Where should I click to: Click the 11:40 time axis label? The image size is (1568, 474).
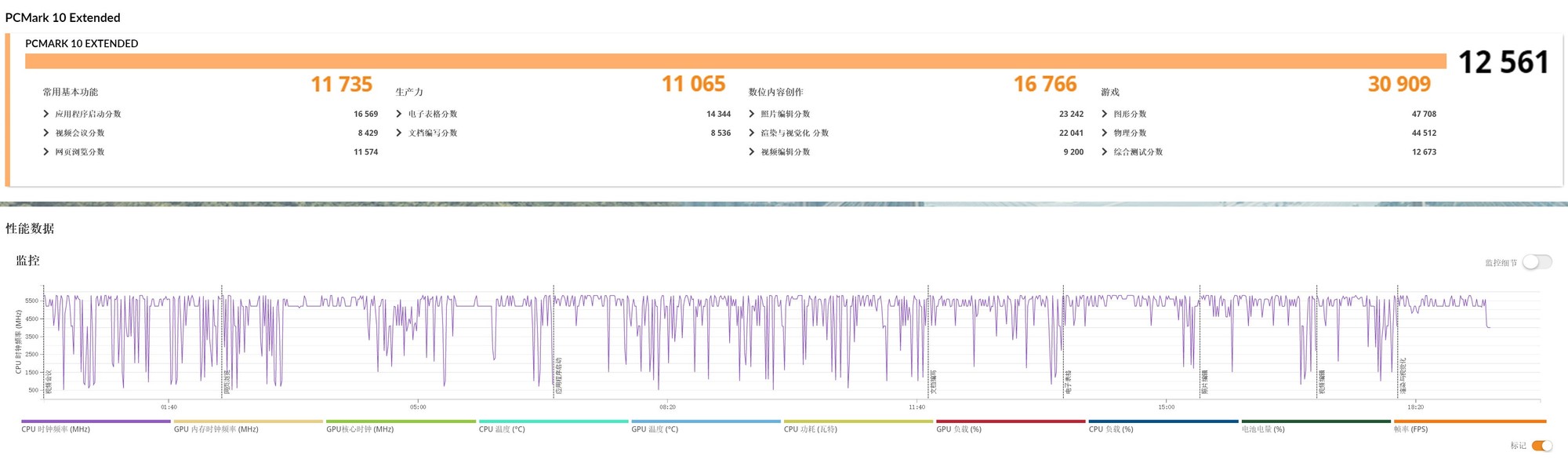916,407
